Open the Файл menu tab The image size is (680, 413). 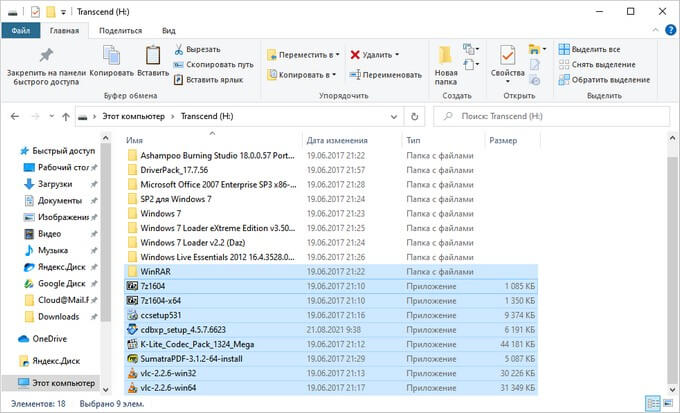(21, 30)
